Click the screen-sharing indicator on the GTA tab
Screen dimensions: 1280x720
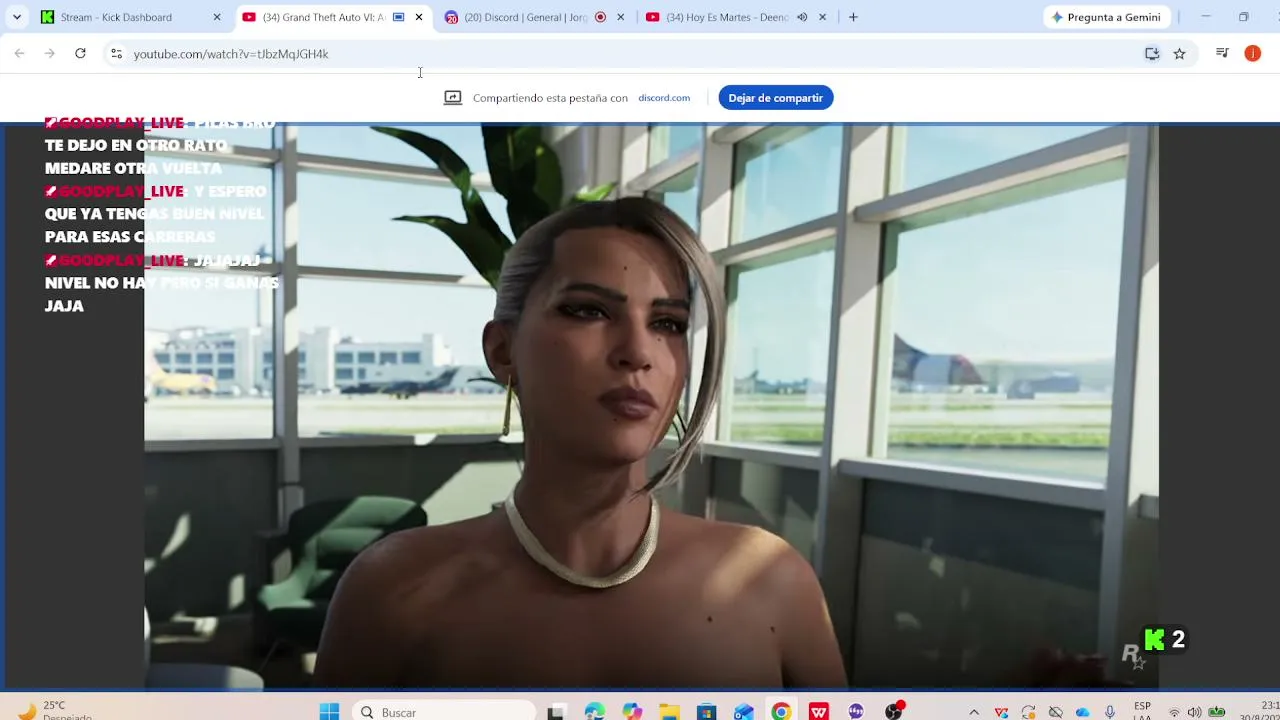click(x=399, y=17)
